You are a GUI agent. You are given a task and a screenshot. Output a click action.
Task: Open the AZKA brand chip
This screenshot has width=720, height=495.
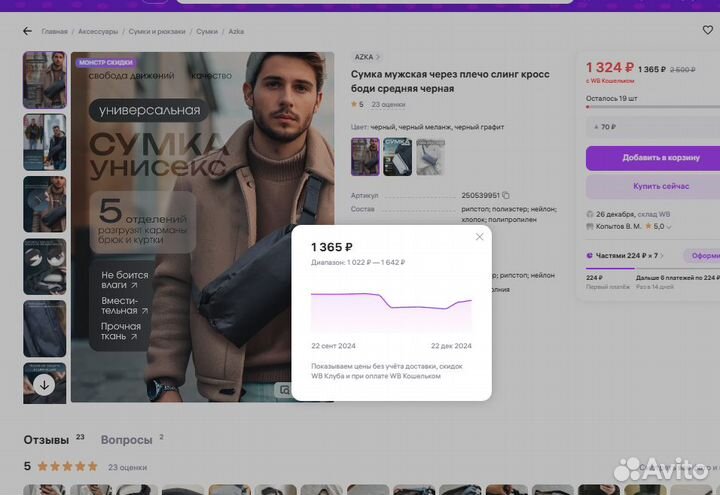coord(365,57)
